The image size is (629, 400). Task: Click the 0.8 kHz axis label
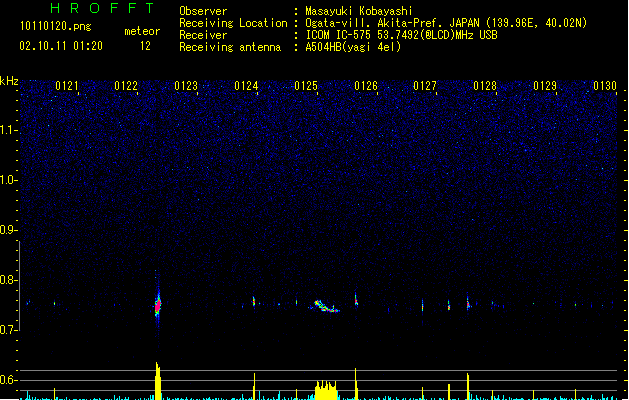8,280
